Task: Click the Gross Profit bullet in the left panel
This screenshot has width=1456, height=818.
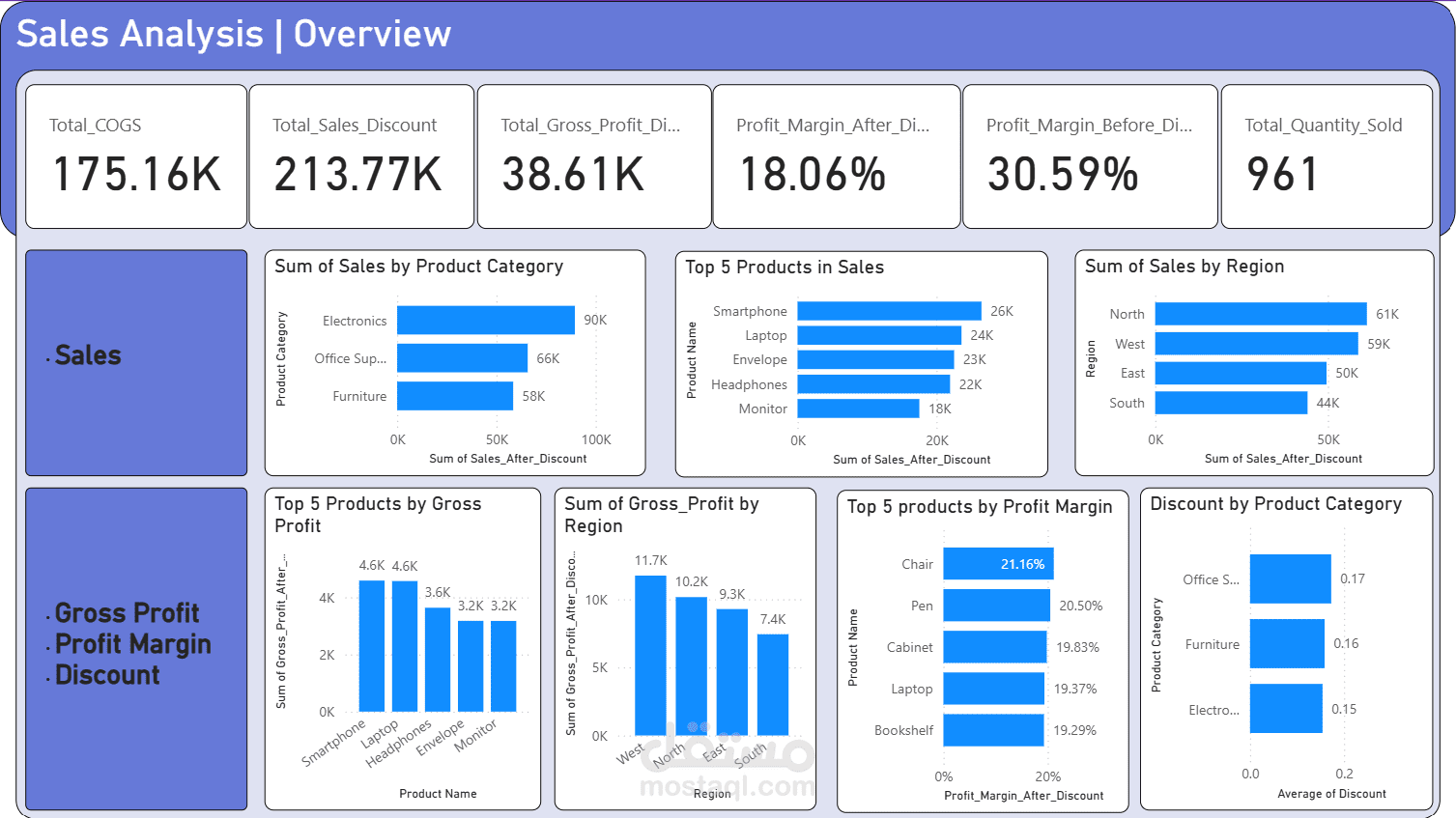Action: [x=127, y=613]
